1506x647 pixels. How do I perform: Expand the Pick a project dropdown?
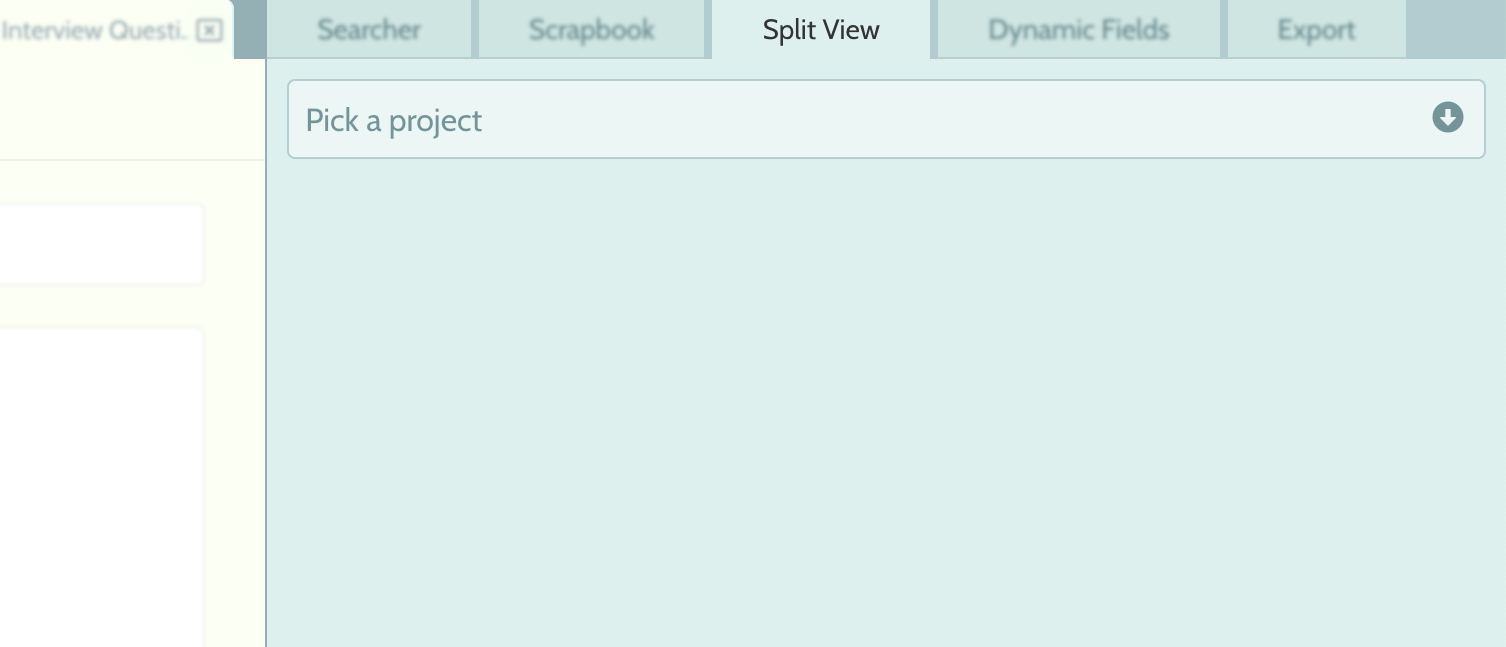click(x=886, y=119)
